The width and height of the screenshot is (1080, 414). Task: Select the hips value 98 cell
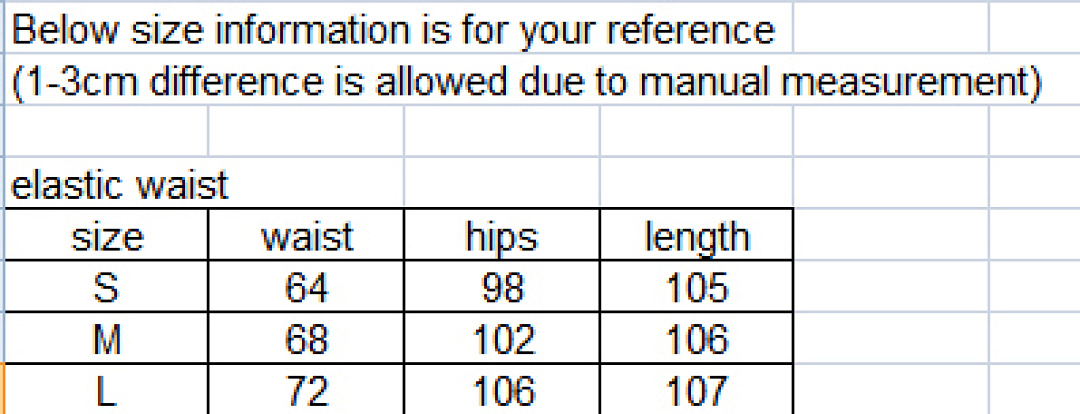[501, 286]
